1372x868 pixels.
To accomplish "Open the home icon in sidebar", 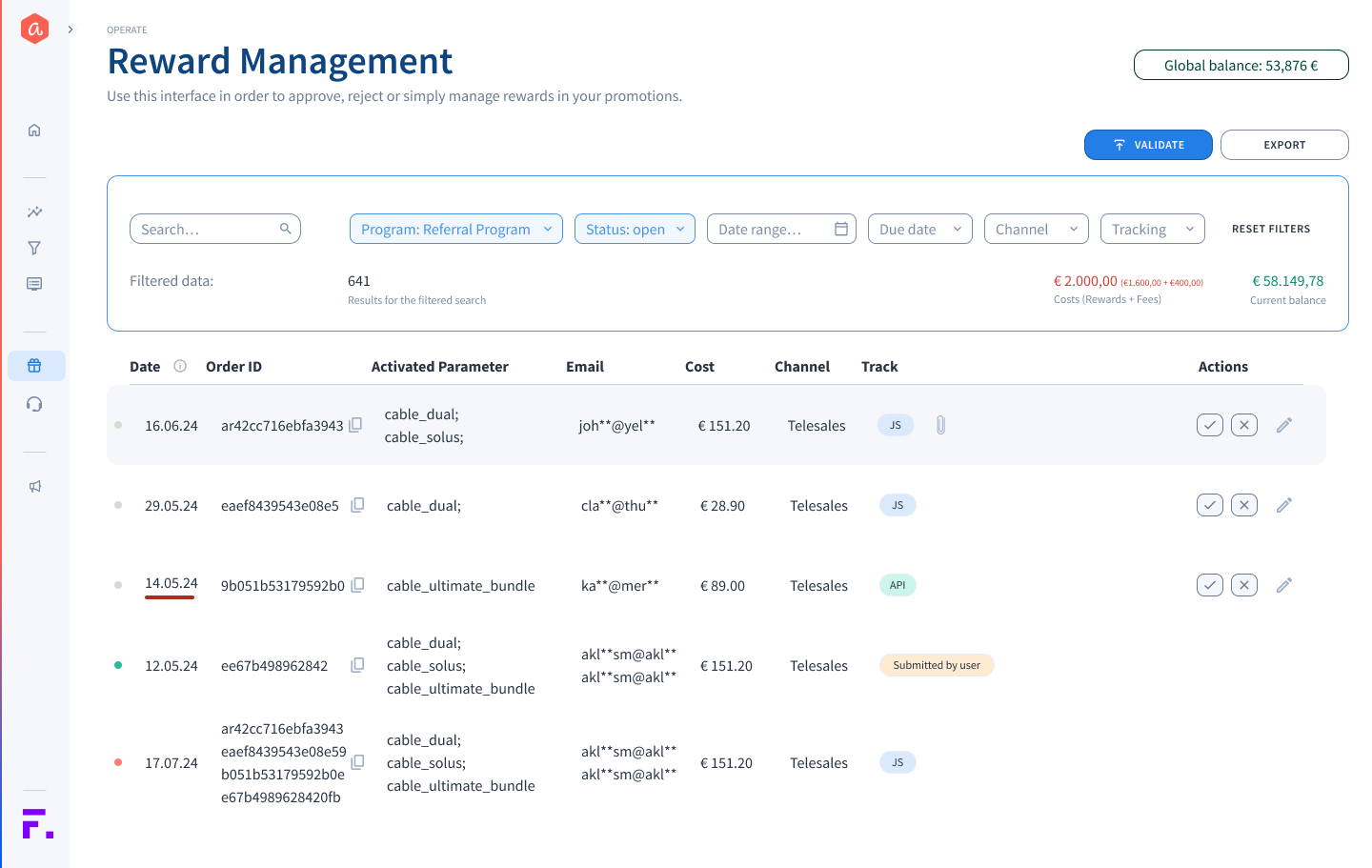I will (34, 131).
